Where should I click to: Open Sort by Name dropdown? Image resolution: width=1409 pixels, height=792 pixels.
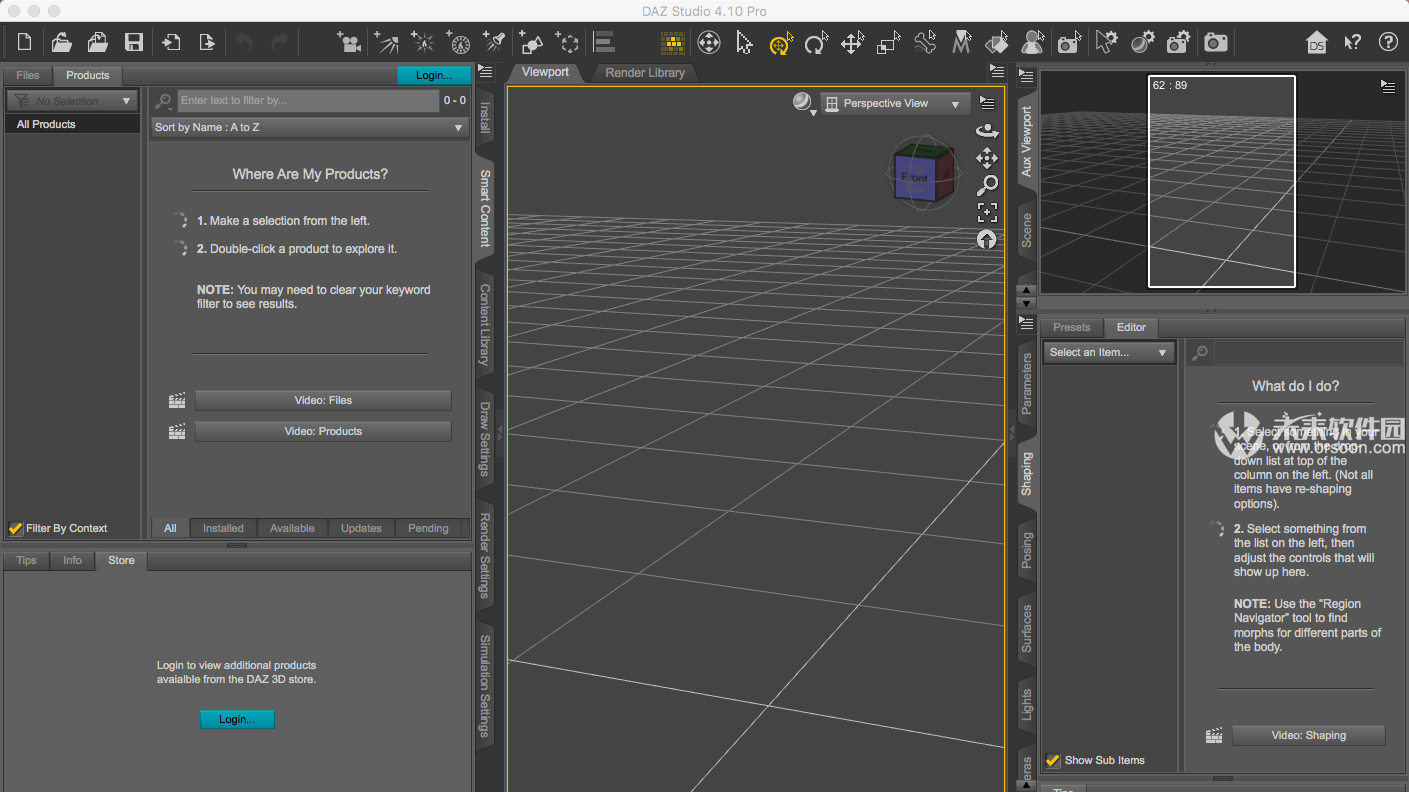click(x=309, y=127)
